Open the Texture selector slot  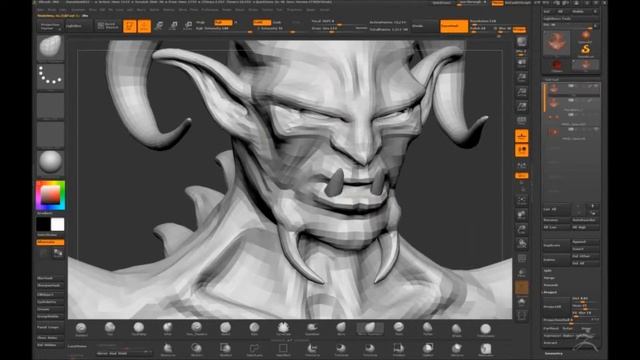tap(50, 134)
